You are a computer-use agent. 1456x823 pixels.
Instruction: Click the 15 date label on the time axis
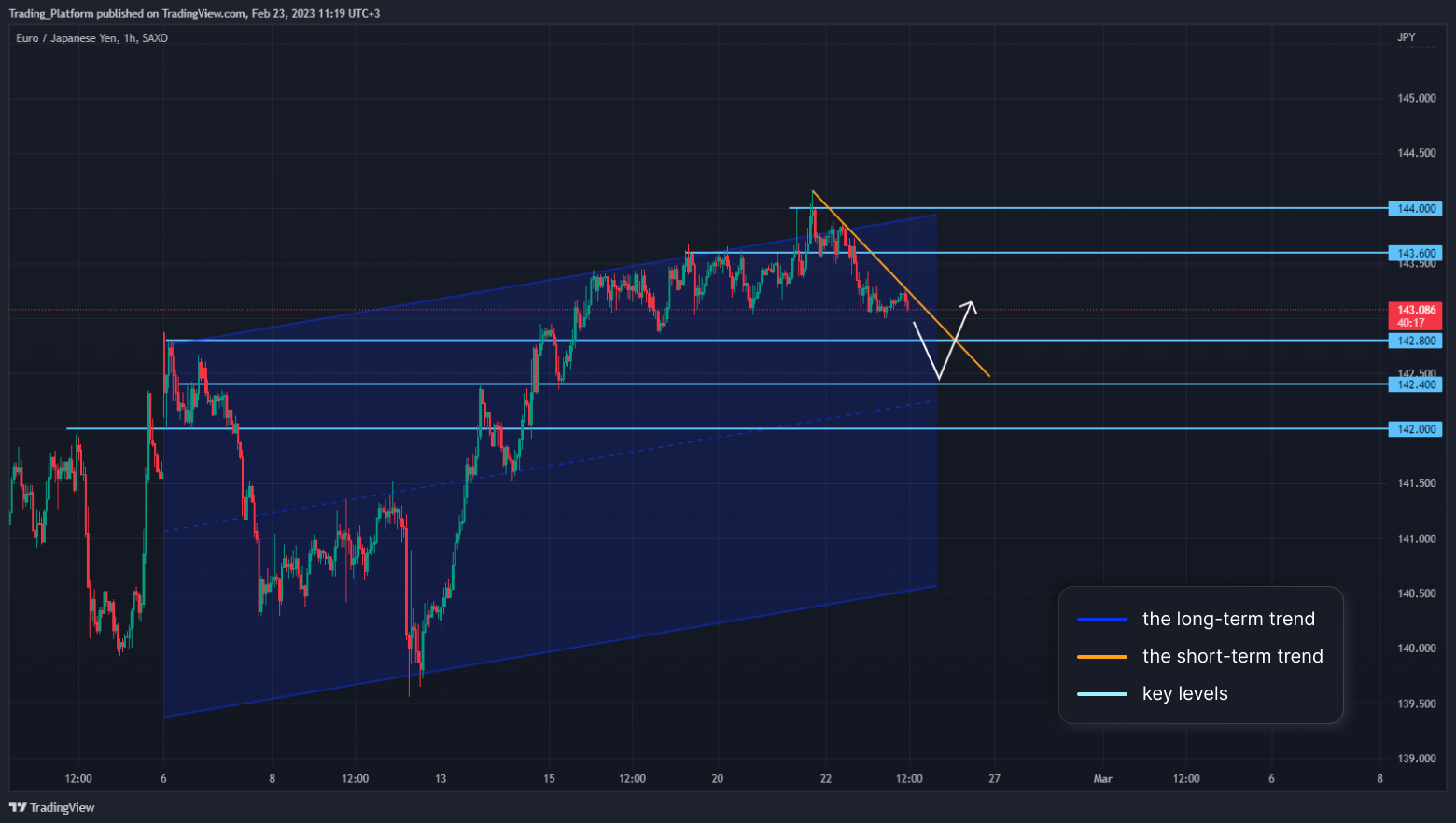tap(549, 778)
